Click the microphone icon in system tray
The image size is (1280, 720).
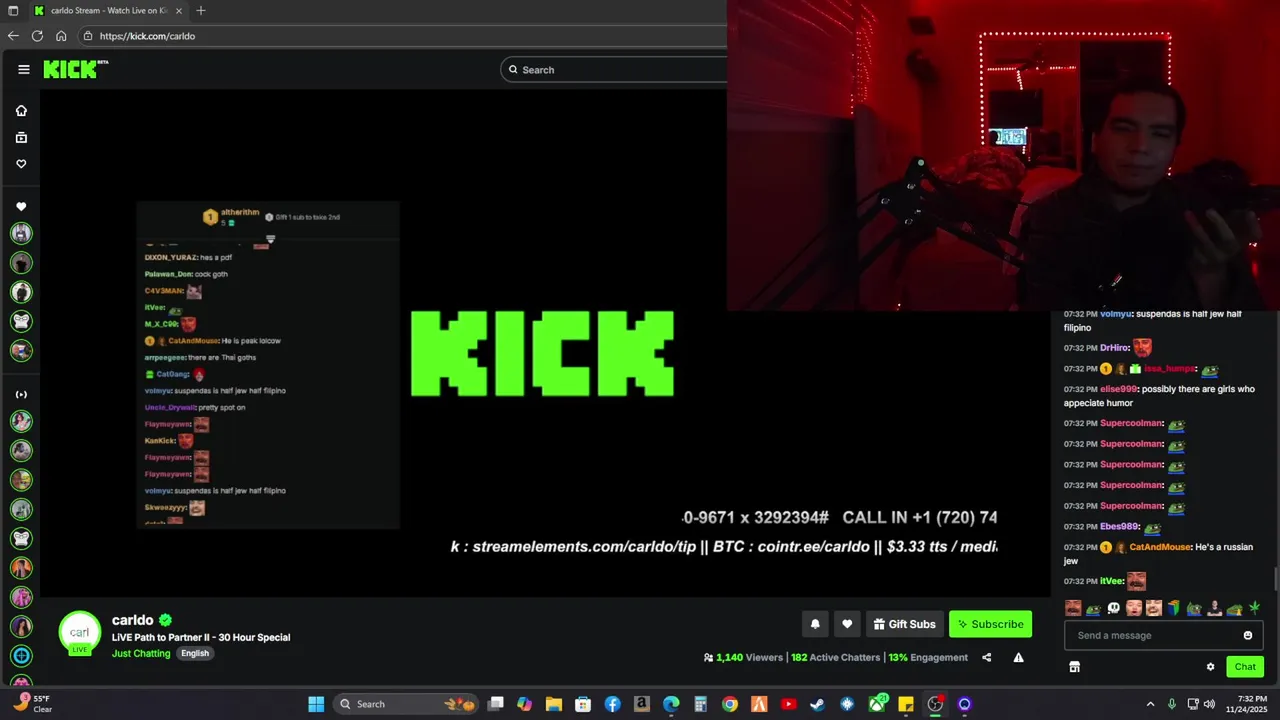click(x=1172, y=704)
